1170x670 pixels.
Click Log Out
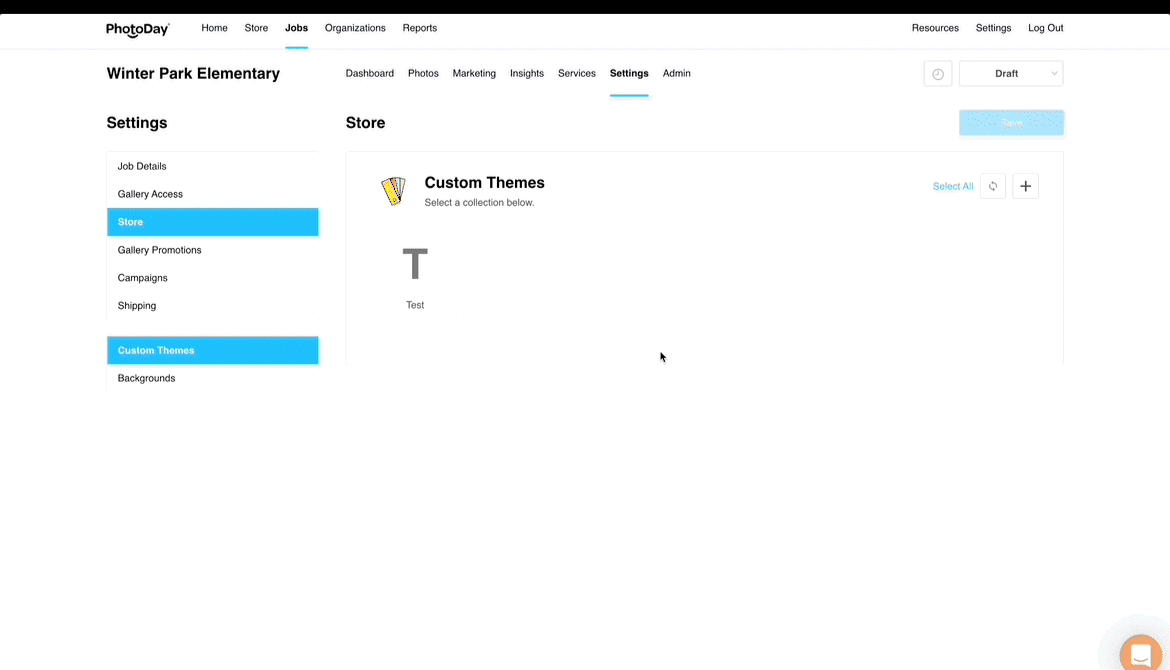click(x=1045, y=28)
